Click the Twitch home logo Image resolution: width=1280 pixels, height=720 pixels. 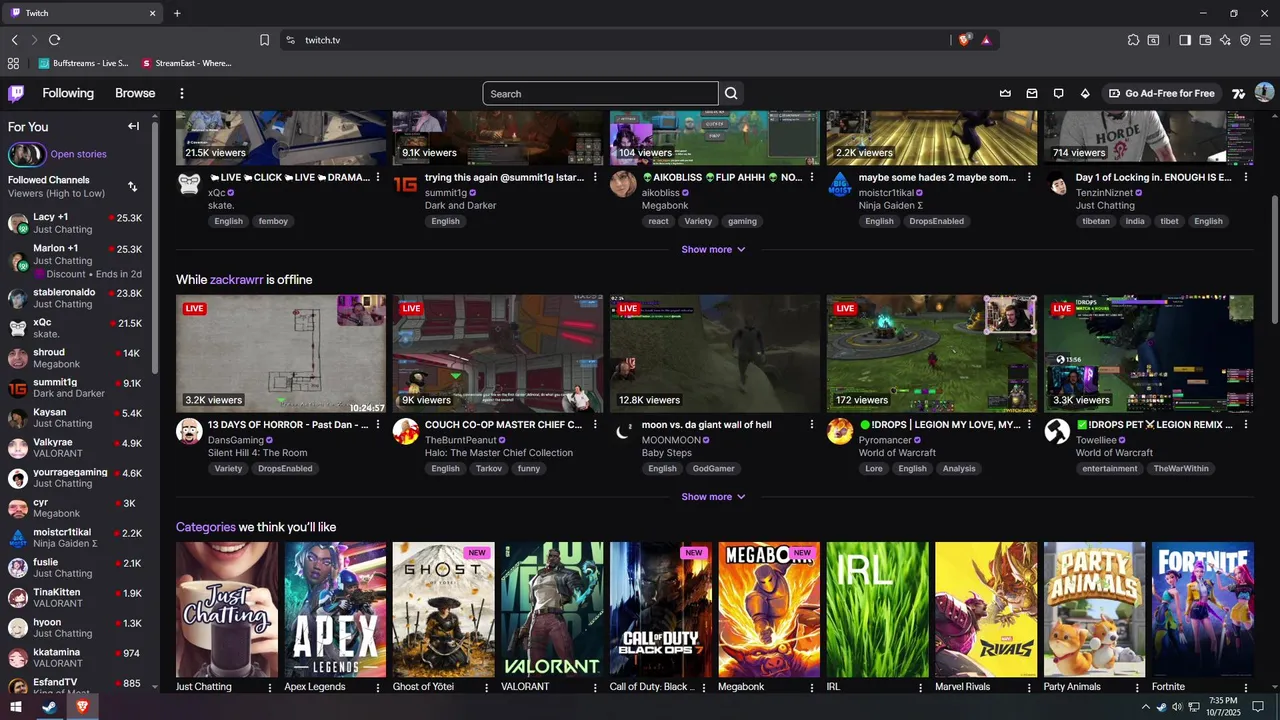coord(16,93)
